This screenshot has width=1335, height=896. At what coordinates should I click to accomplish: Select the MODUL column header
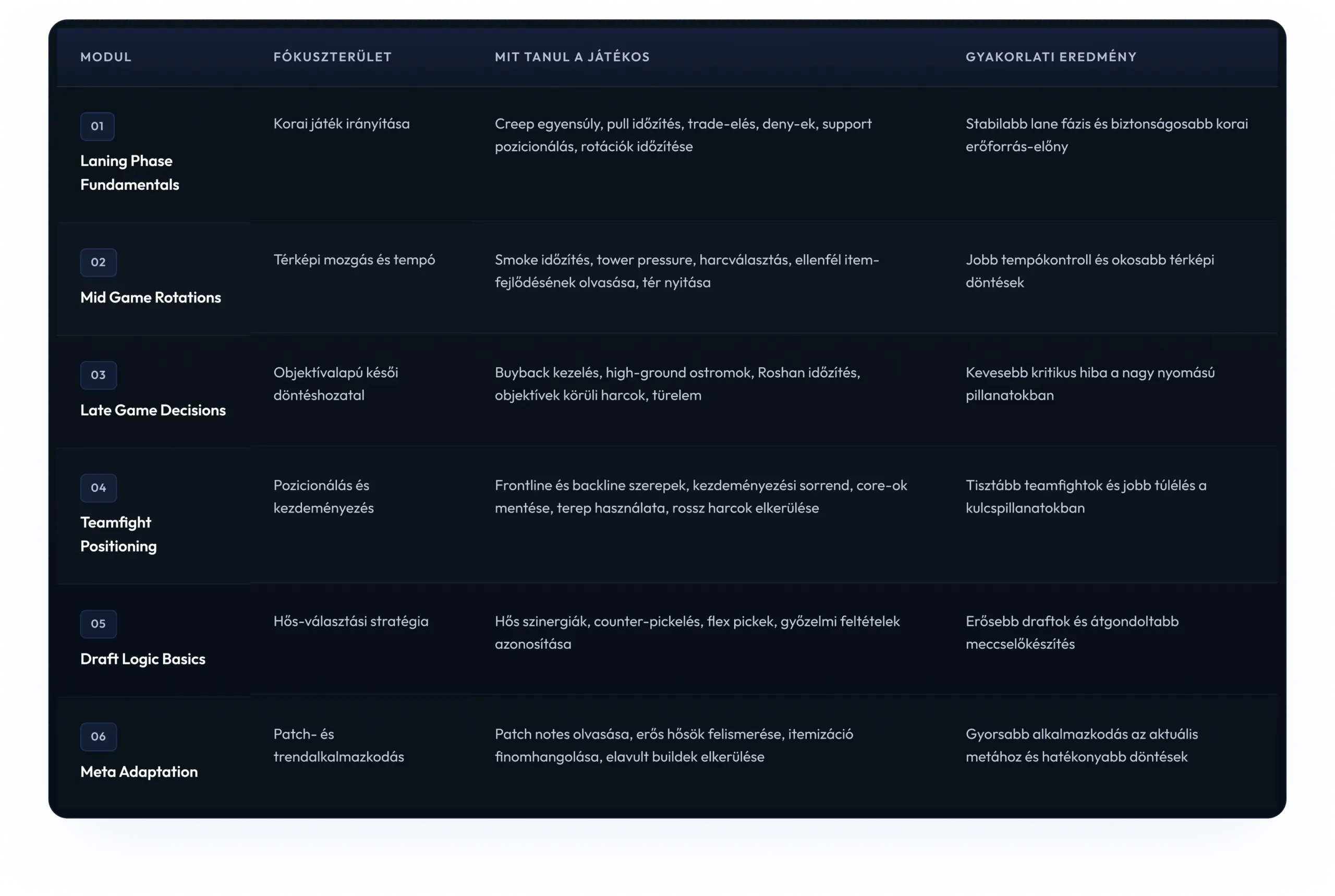click(106, 57)
